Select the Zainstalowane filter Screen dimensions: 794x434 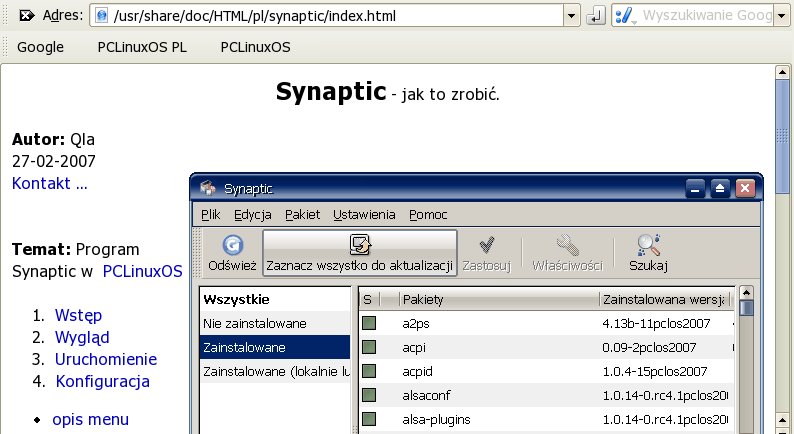(275, 347)
